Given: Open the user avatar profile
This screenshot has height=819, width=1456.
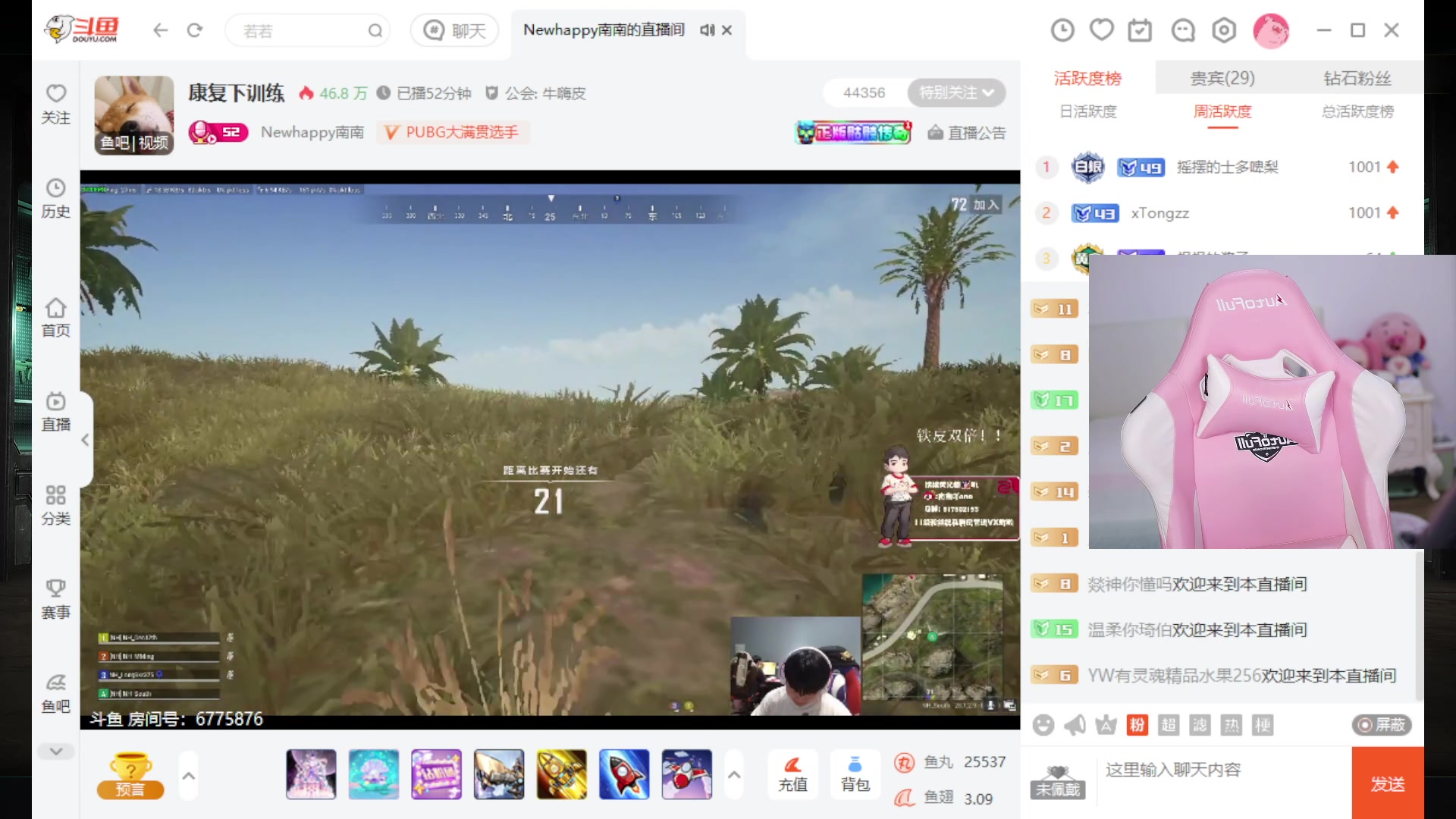Looking at the screenshot, I should coord(1271,30).
